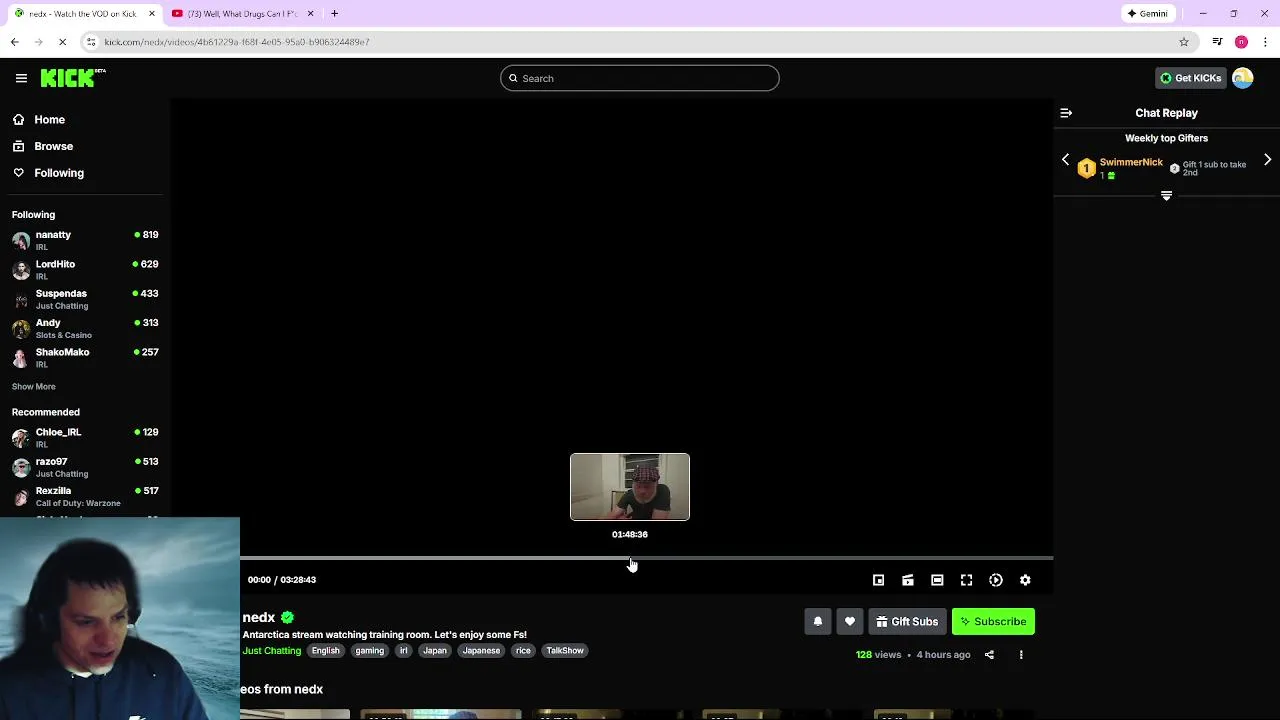This screenshot has height=720, width=1280.
Task: Click the TalkShow tag
Action: 565,651
